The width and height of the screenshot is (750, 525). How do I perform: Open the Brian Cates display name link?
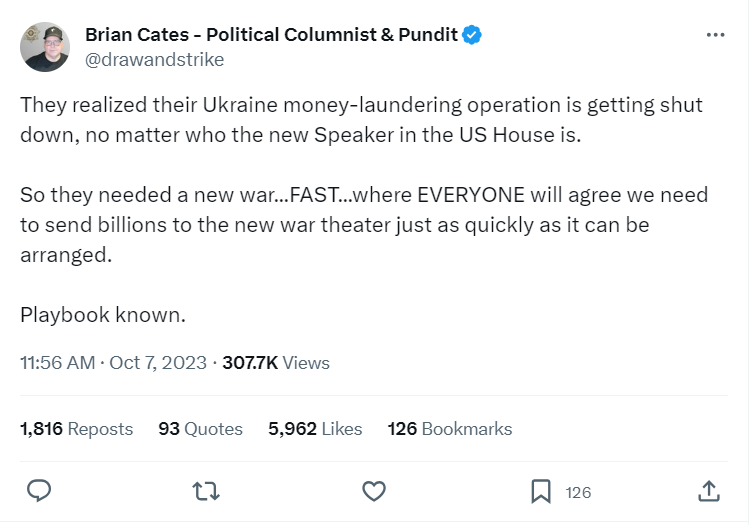click(271, 35)
